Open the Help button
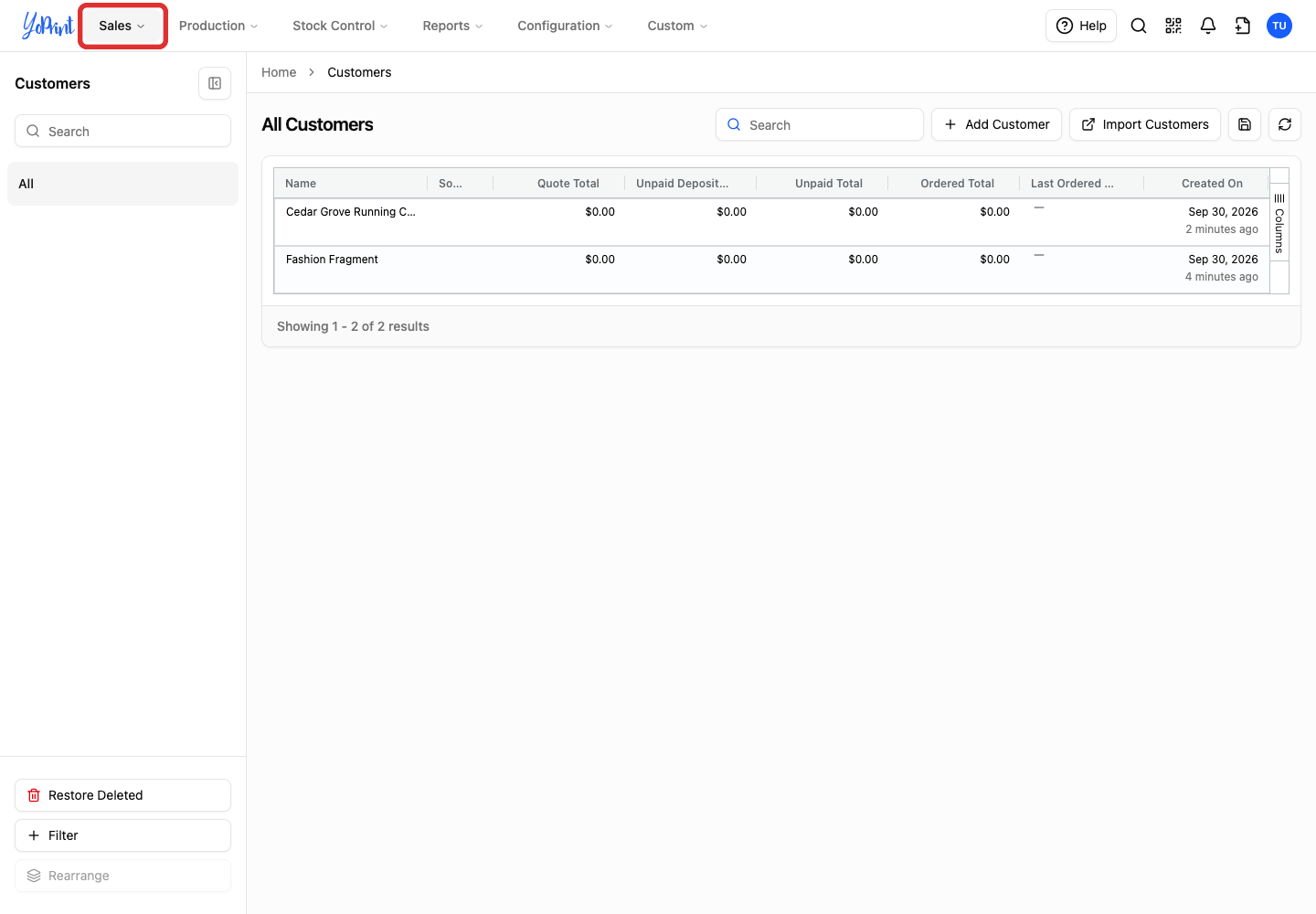 tap(1081, 26)
